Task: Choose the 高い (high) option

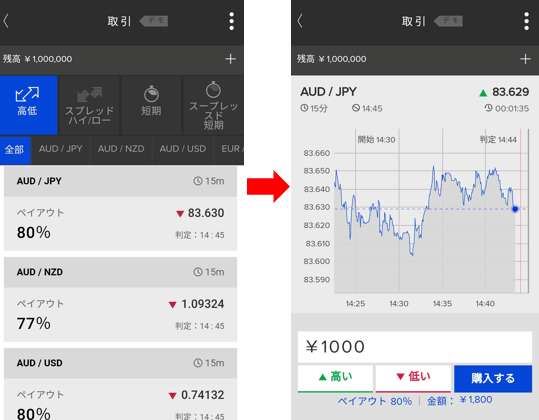Action: pyautogui.click(x=335, y=378)
